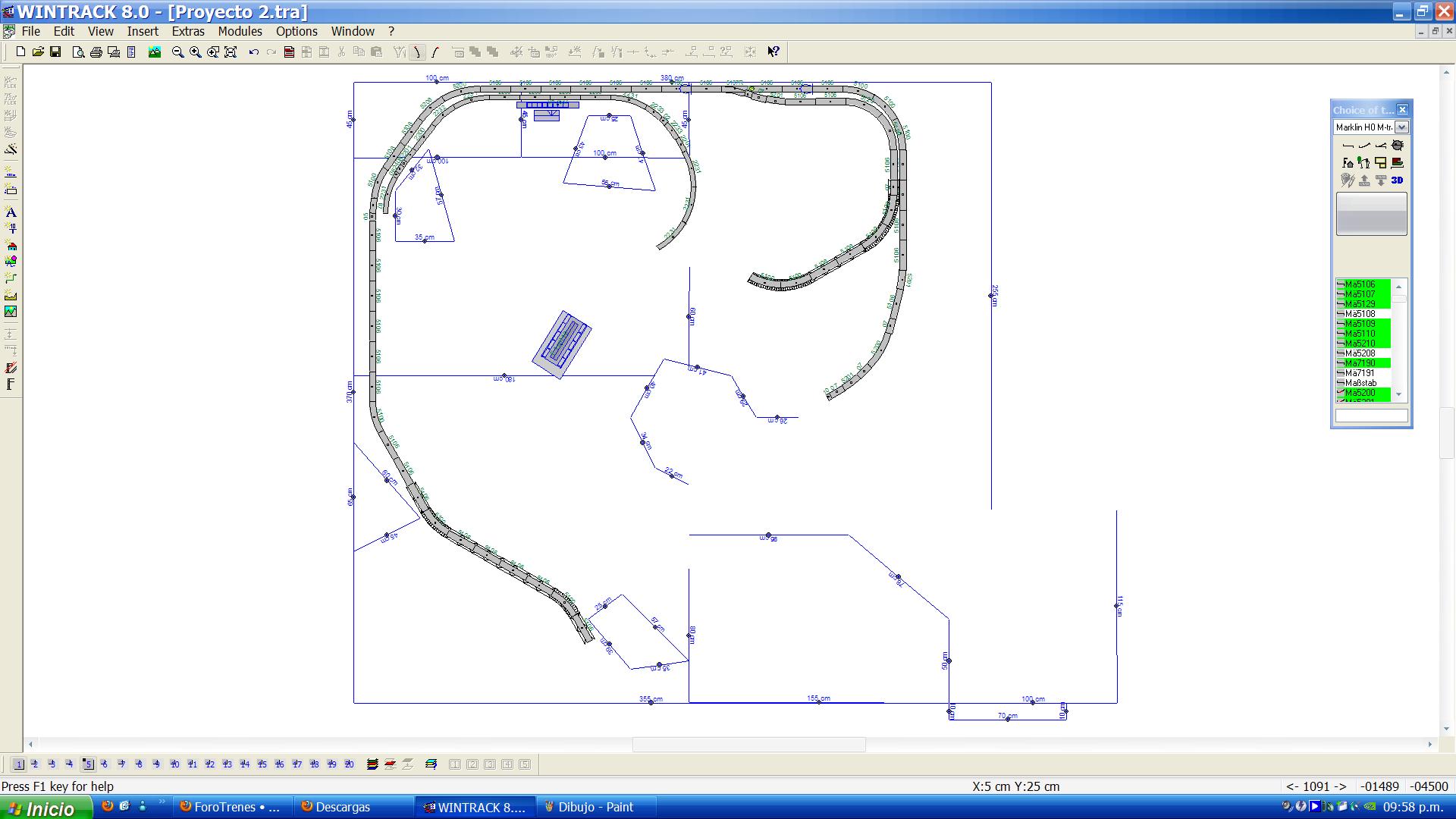Open the Modules menu
This screenshot has width=1456, height=819.
click(x=240, y=31)
